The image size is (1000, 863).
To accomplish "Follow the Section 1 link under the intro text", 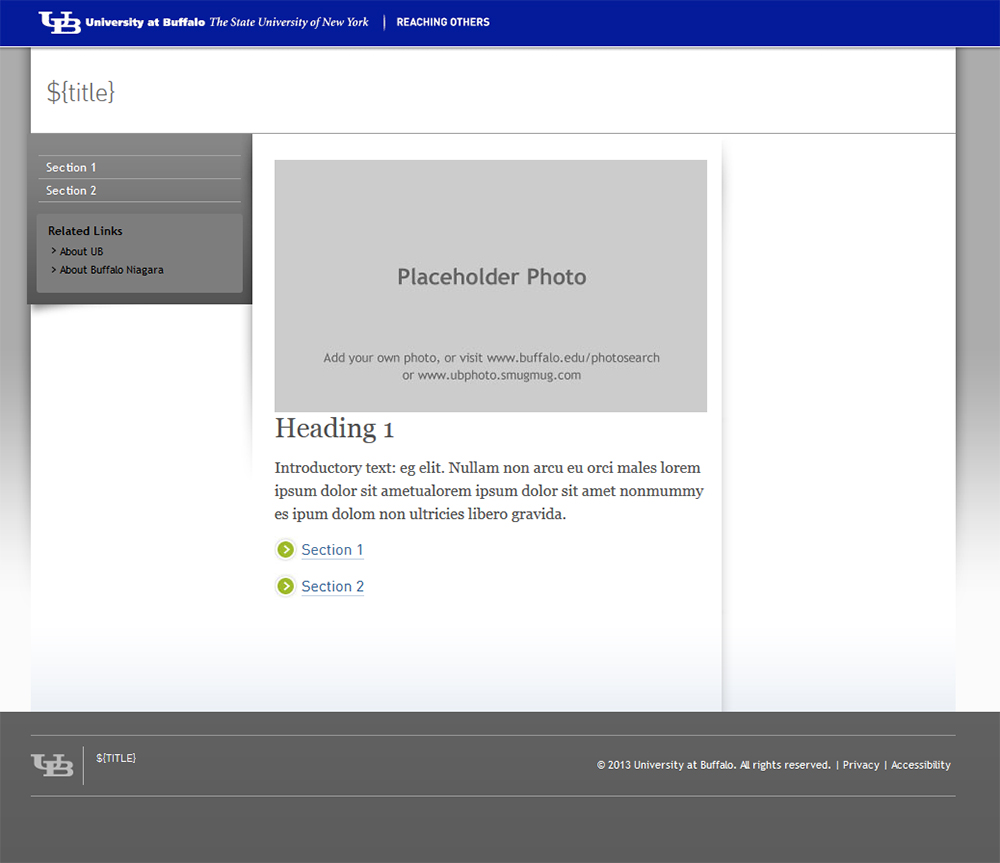I will pyautogui.click(x=332, y=550).
